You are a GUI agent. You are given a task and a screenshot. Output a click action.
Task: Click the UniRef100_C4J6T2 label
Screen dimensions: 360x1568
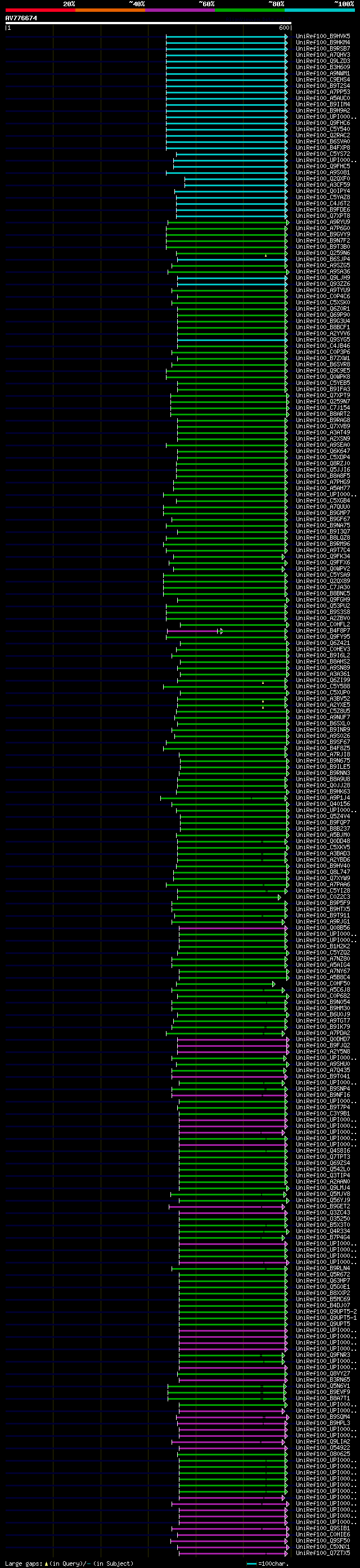pos(323,203)
